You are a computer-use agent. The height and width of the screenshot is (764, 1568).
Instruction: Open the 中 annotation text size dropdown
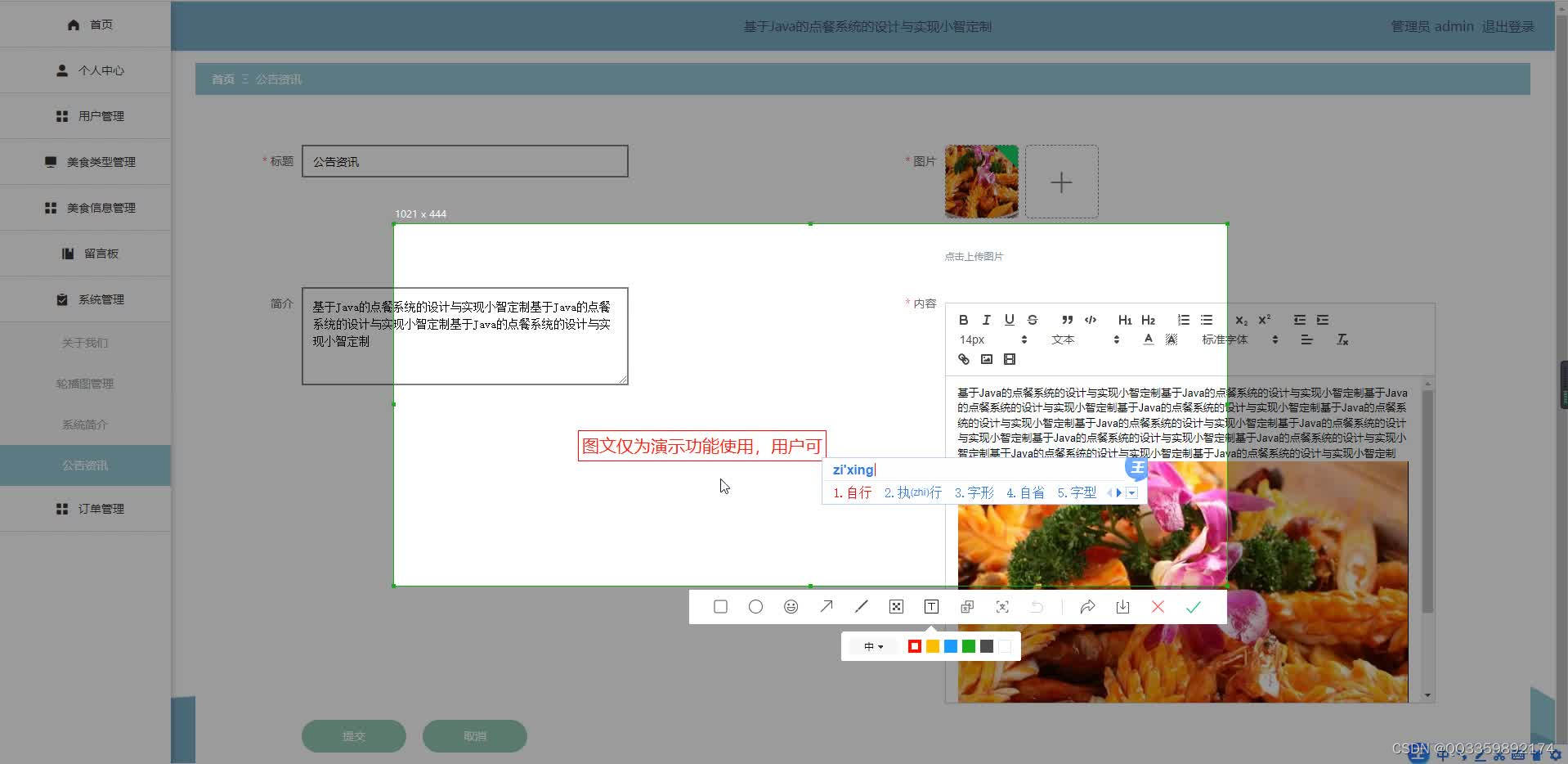point(873,646)
